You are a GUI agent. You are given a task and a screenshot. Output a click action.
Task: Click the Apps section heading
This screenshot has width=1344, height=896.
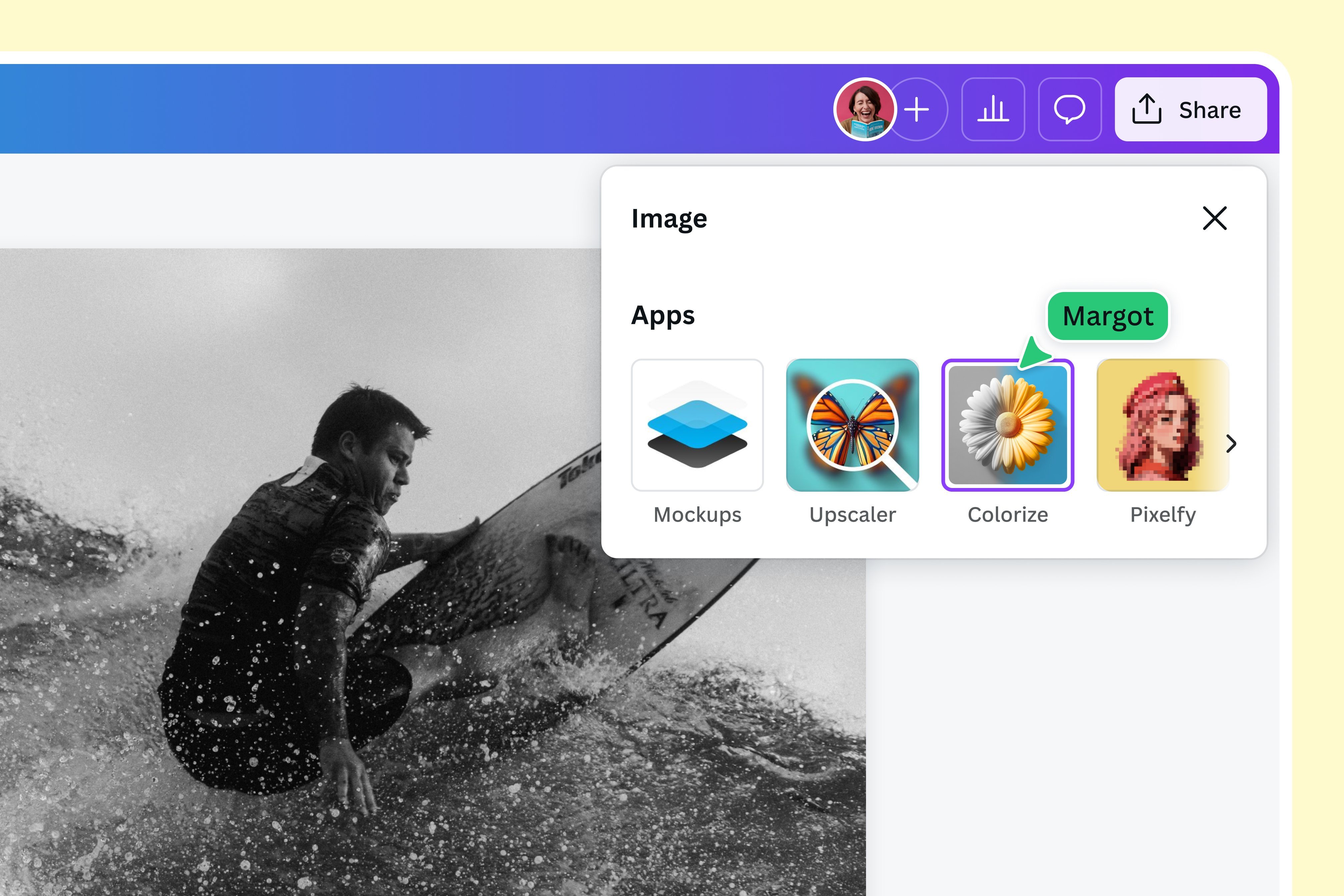[663, 315]
